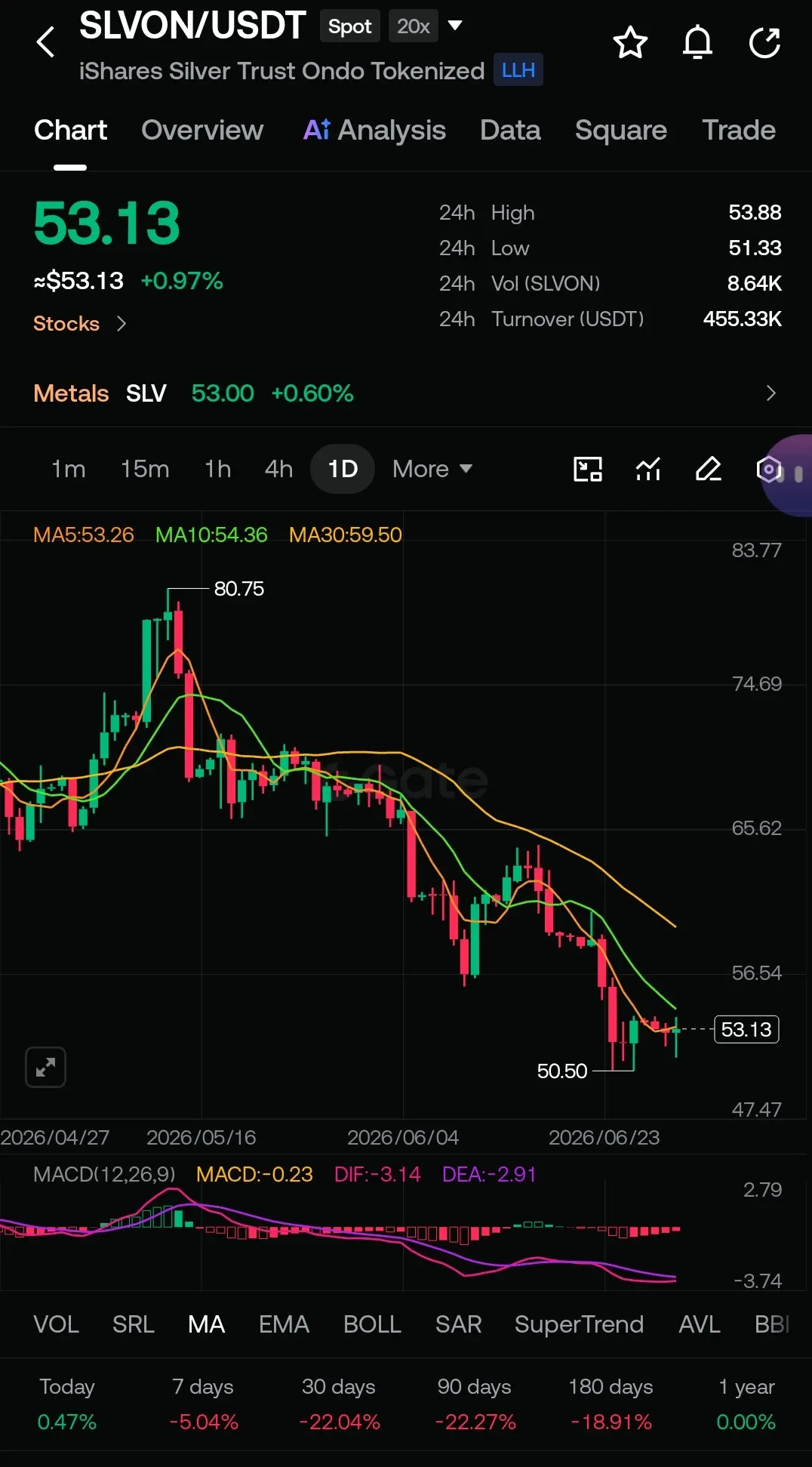This screenshot has width=812, height=1467.
Task: Tap the MA10:54.36 legend
Action: pos(211,535)
